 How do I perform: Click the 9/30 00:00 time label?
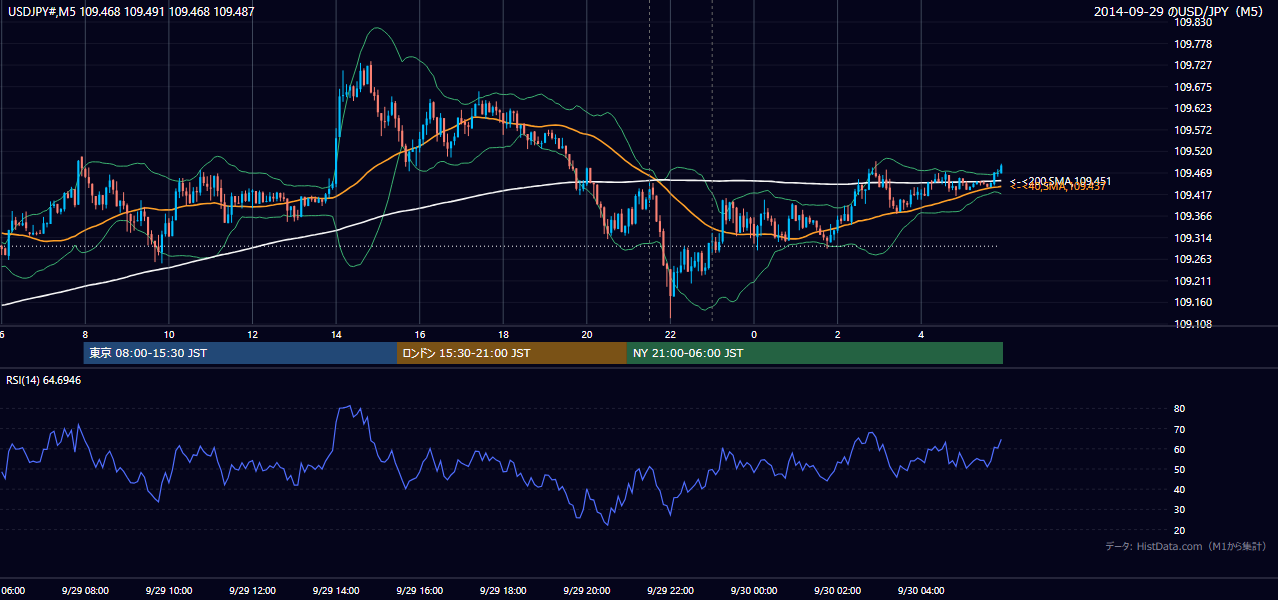[753, 591]
